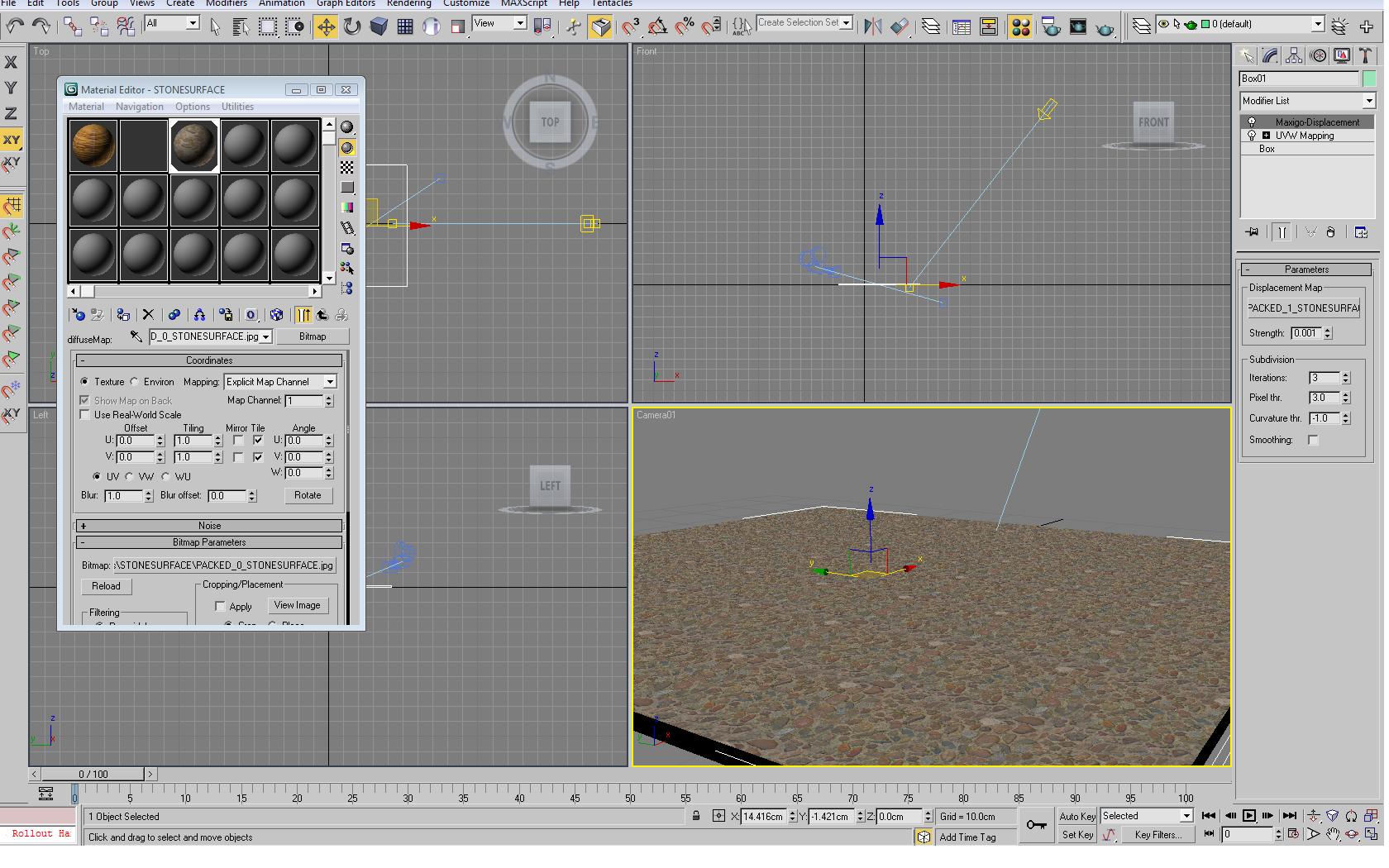
Task: Click Reset Map/Mtl X icon
Action: 148,315
